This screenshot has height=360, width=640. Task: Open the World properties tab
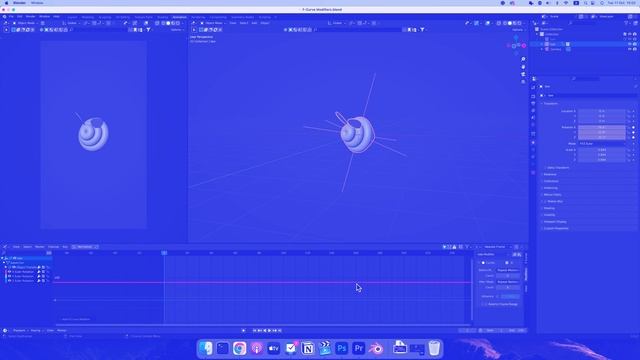(x=533, y=125)
